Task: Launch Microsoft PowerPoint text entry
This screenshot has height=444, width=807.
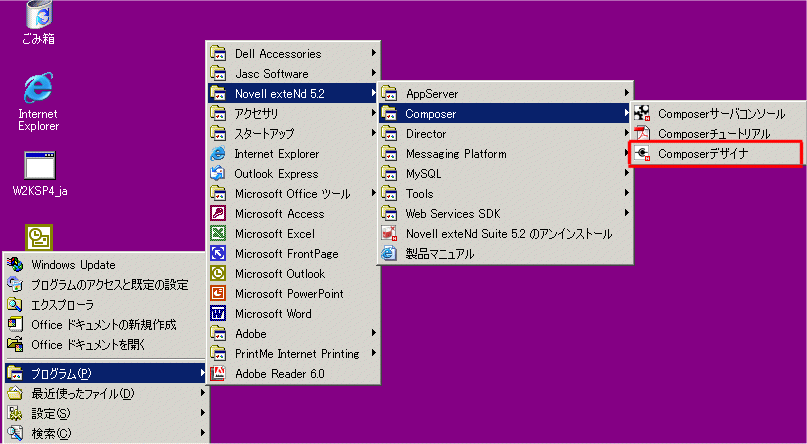Action: click(x=289, y=294)
